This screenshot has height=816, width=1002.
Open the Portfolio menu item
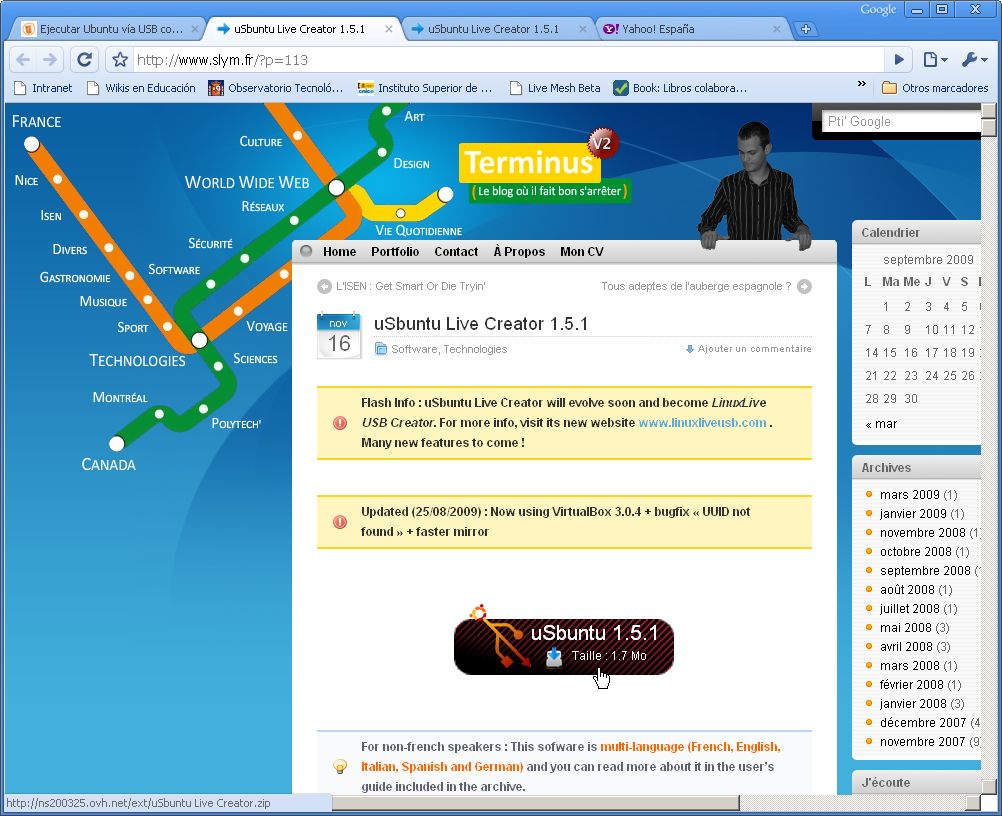(395, 252)
